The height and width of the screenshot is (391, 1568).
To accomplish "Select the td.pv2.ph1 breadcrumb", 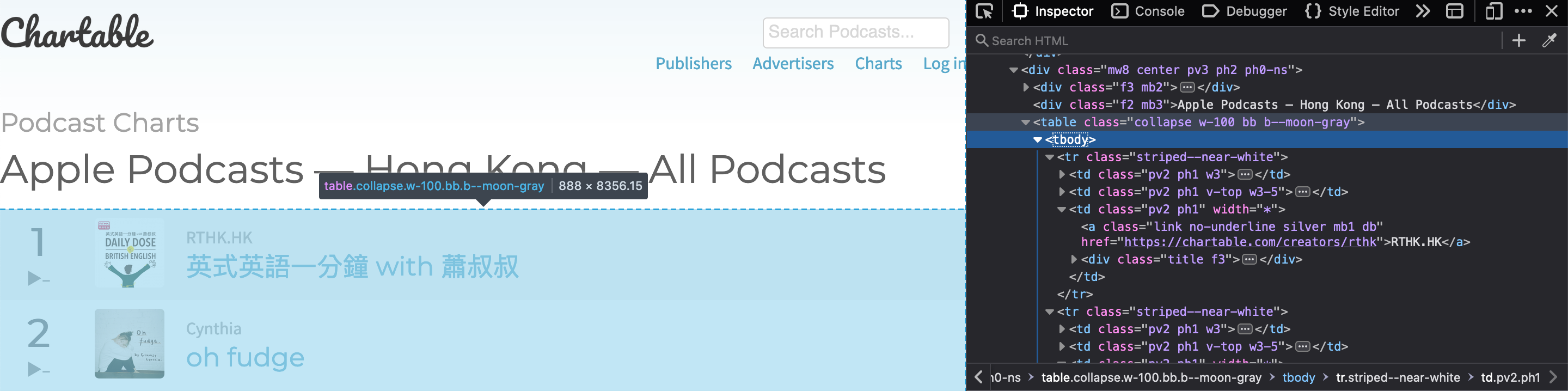I will click(x=1510, y=377).
